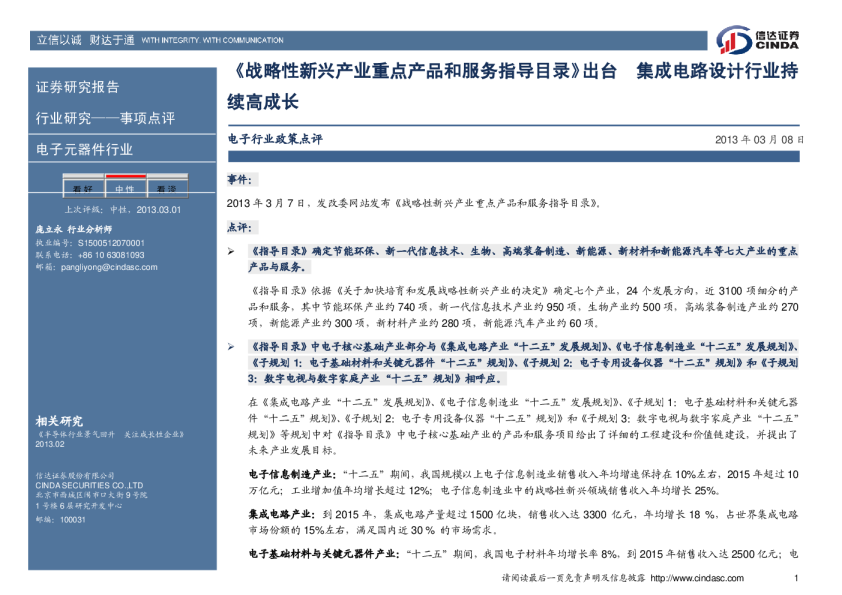Click the page number 1 in footer
This screenshot has width=842, height=595.
pyautogui.click(x=796, y=579)
